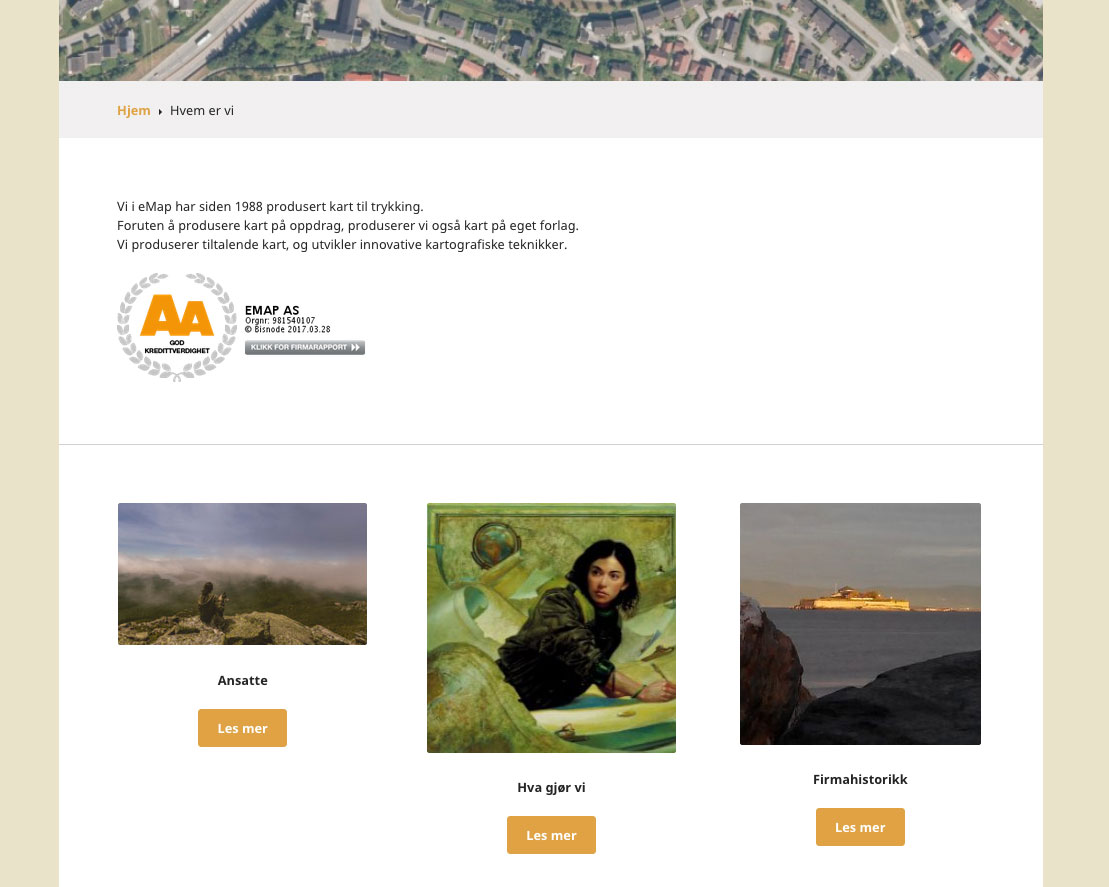
Task: Click Les mer under Ansatte
Action: (243, 728)
